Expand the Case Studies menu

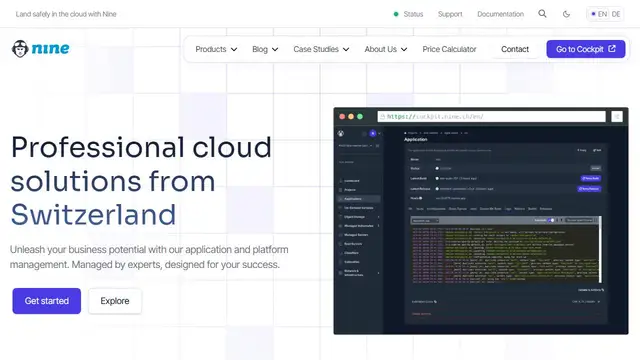321,49
